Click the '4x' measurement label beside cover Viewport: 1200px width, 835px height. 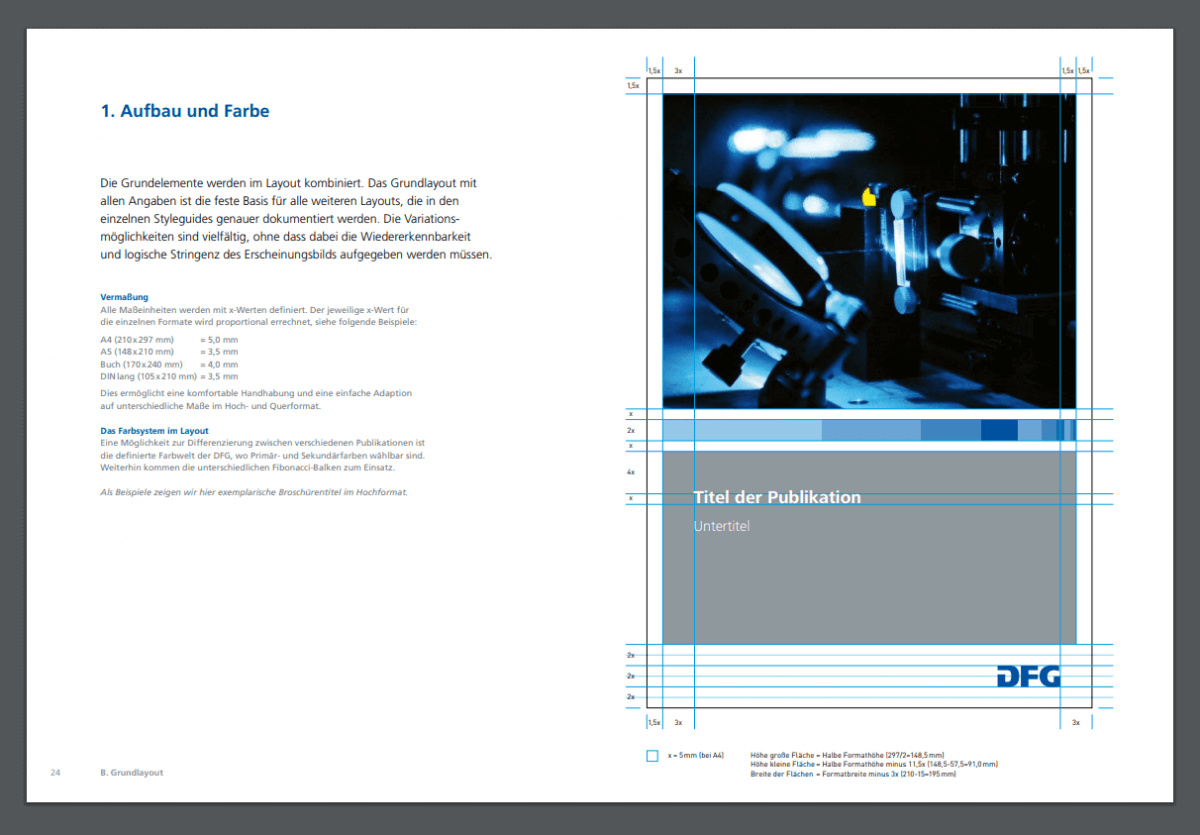[x=630, y=471]
